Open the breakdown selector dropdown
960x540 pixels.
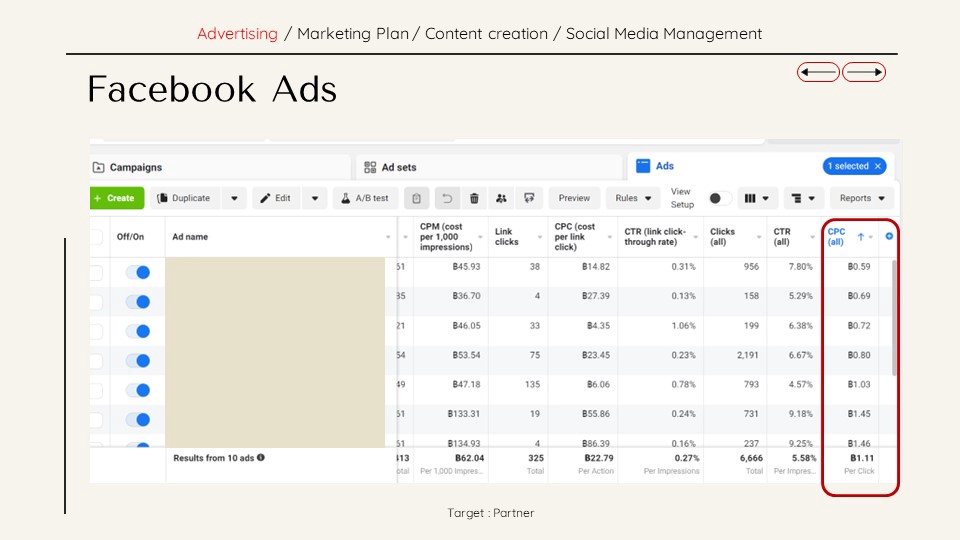pos(803,198)
